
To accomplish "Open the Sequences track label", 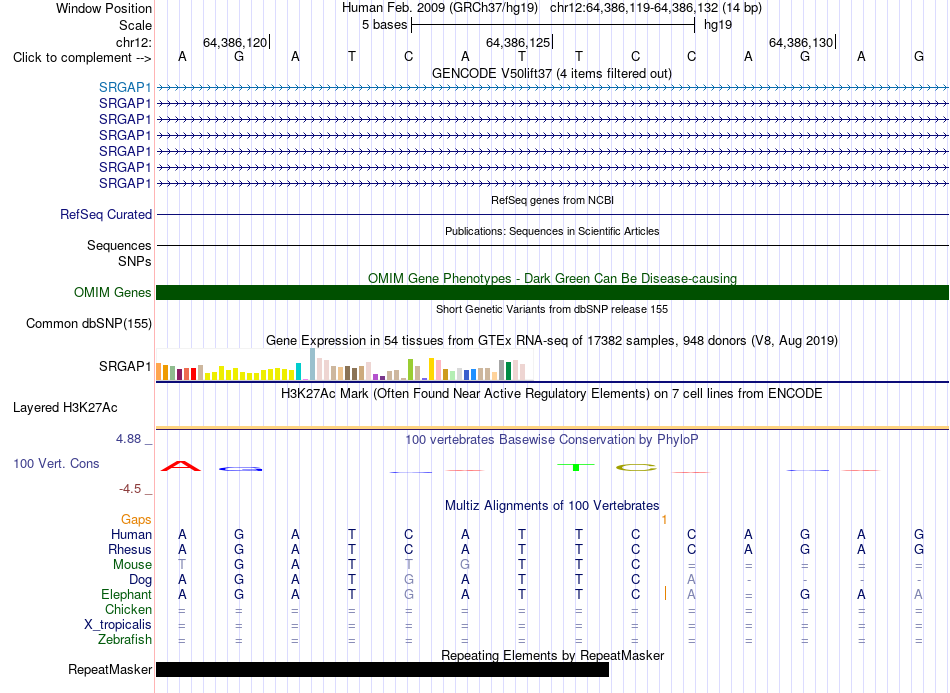I will click(119, 245).
